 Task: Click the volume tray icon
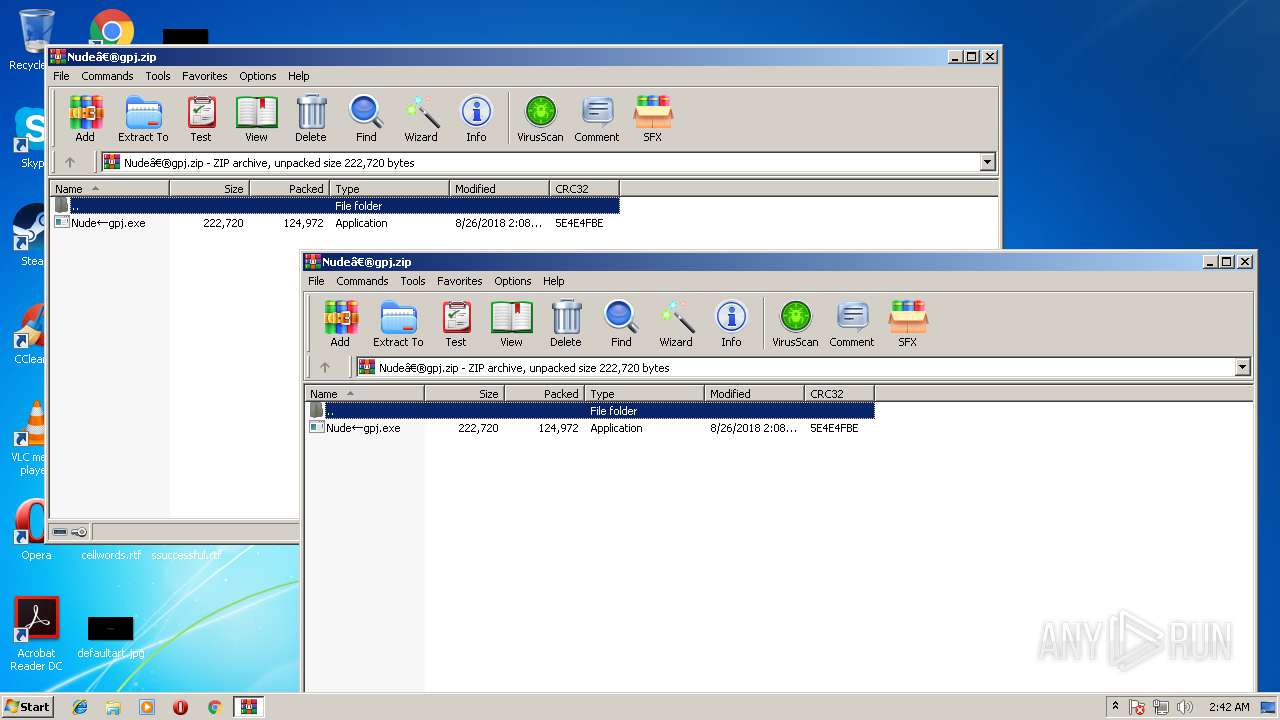[x=1185, y=707]
